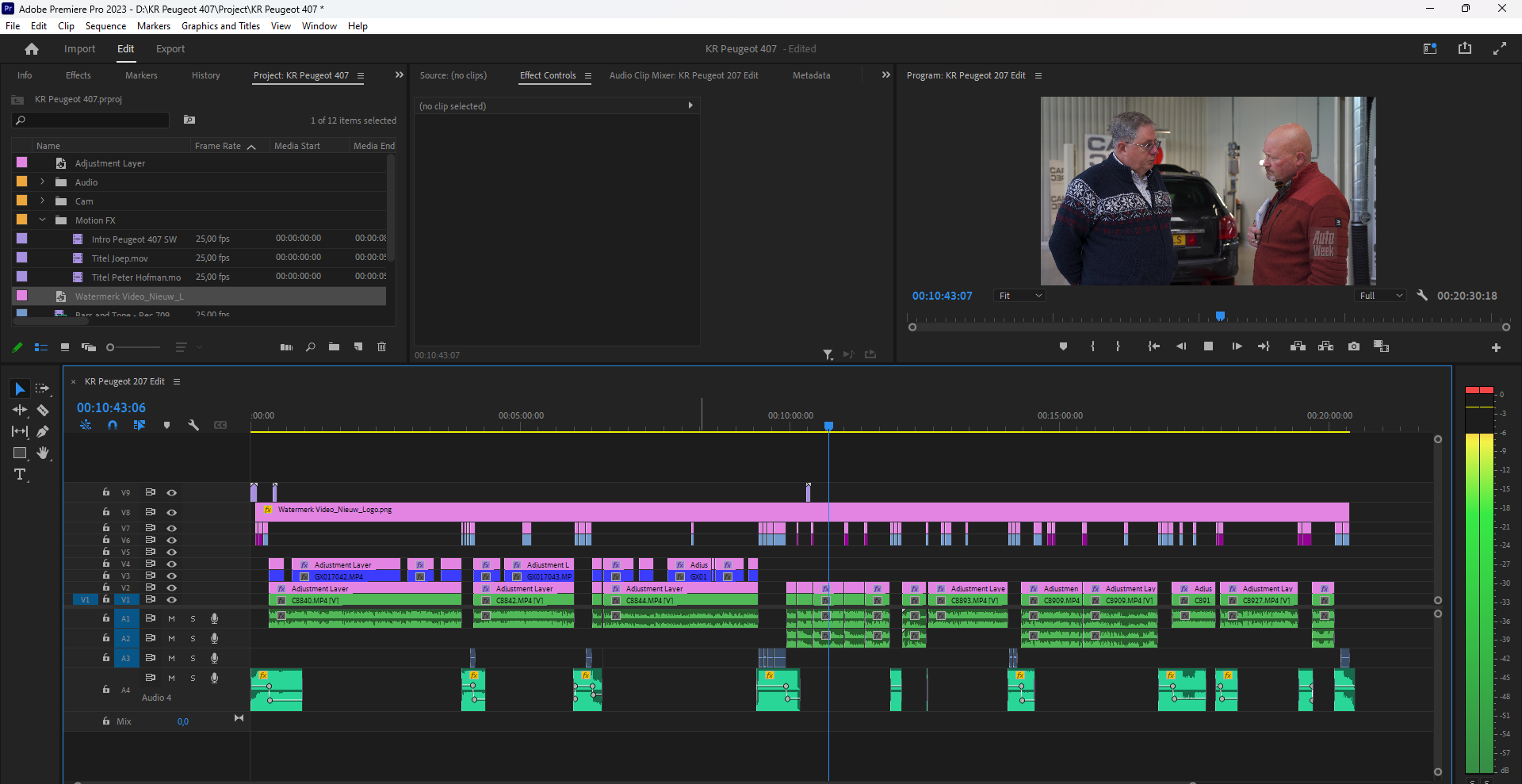Toggle V8 track output eye
Image resolution: width=1522 pixels, height=784 pixels.
pos(171,512)
